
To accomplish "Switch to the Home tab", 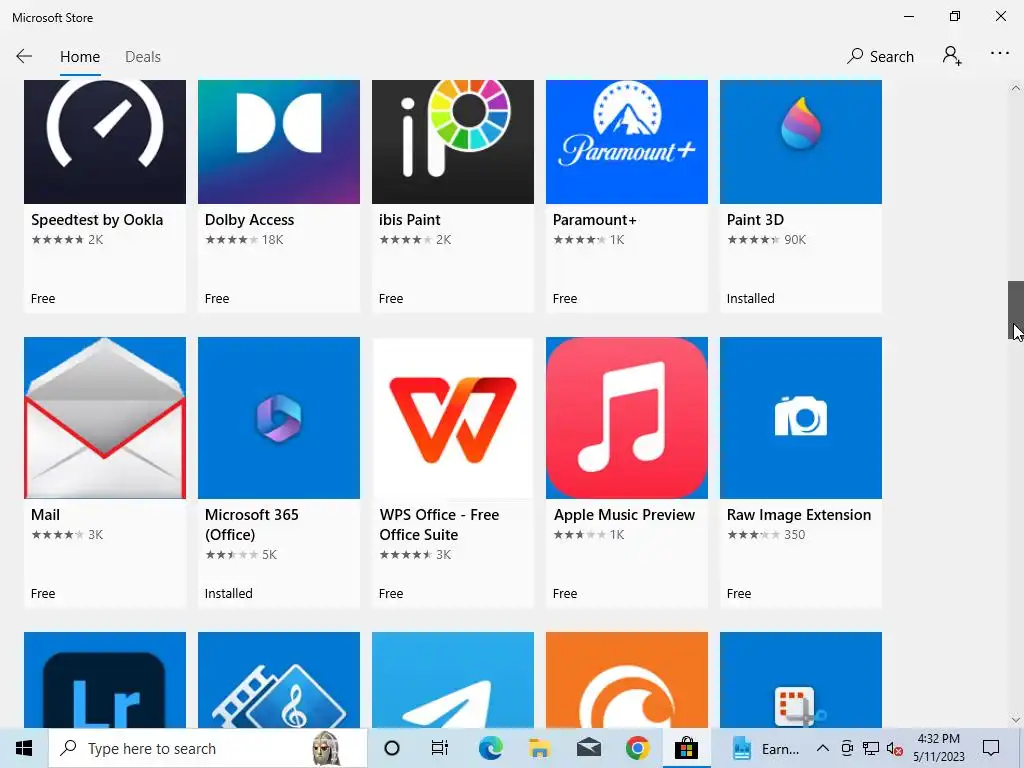I will click(80, 57).
